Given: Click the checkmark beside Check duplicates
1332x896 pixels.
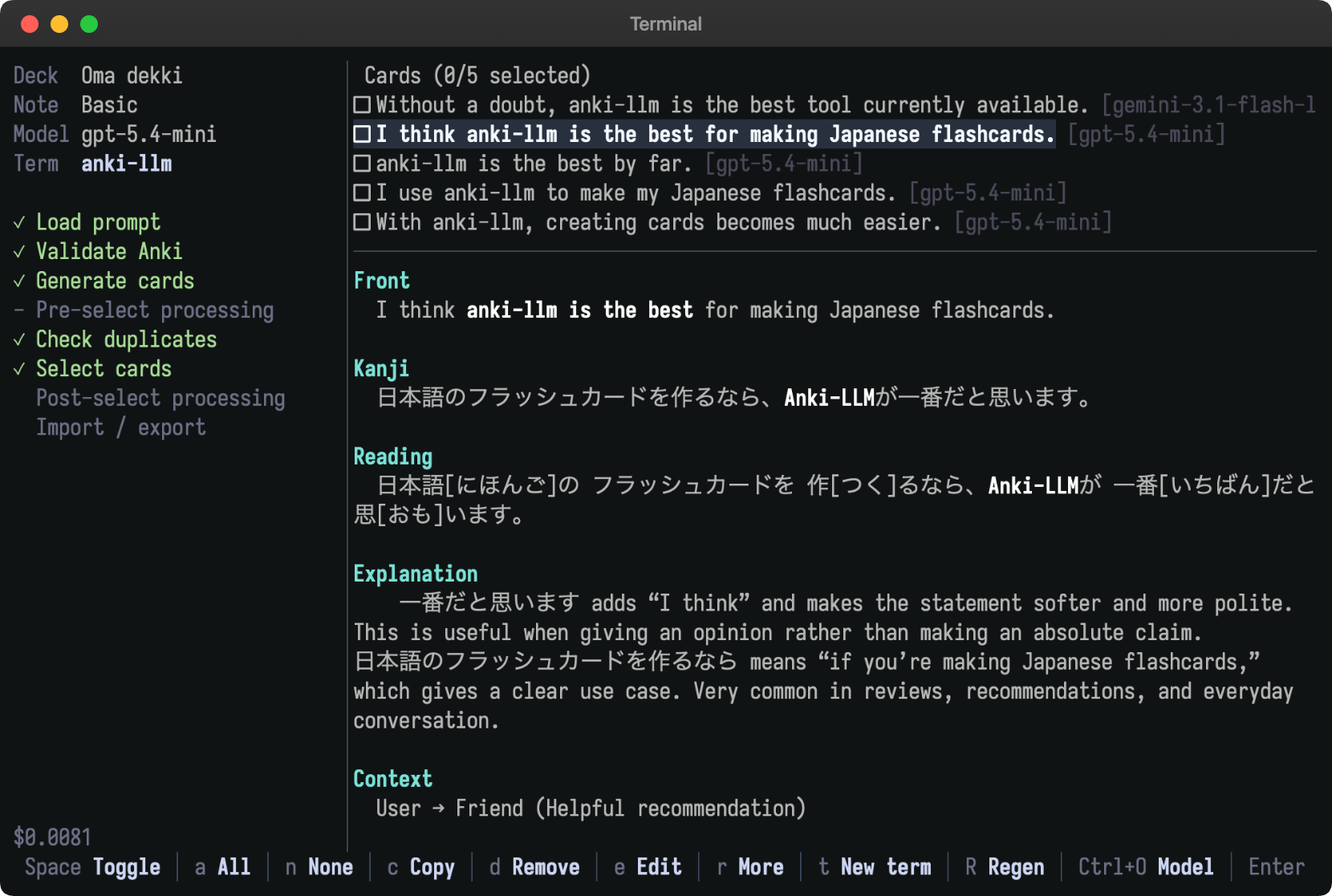Looking at the screenshot, I should tap(19, 340).
